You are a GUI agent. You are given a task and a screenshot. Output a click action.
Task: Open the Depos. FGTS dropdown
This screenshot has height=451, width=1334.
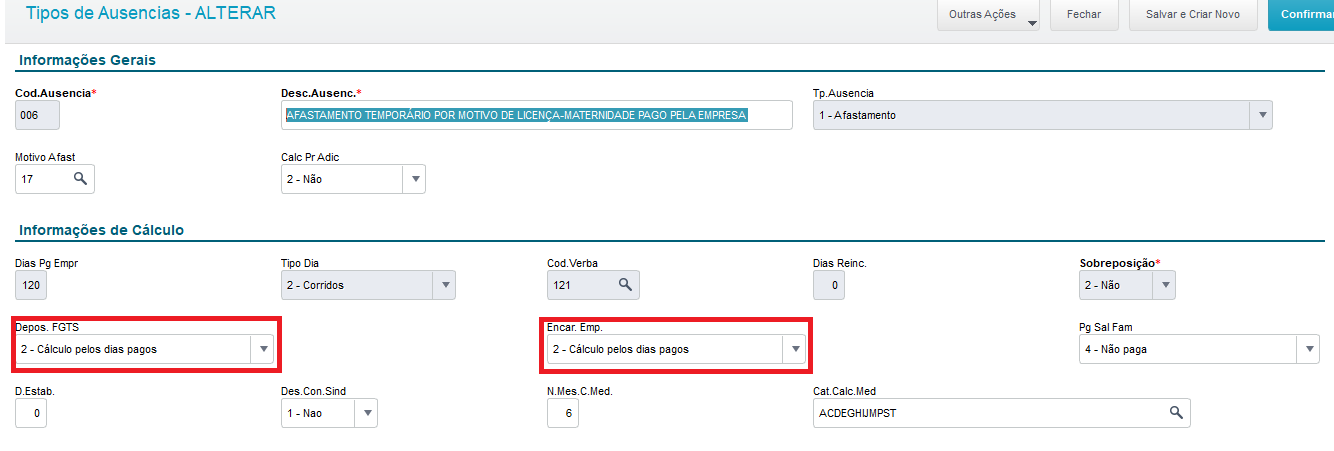click(263, 349)
